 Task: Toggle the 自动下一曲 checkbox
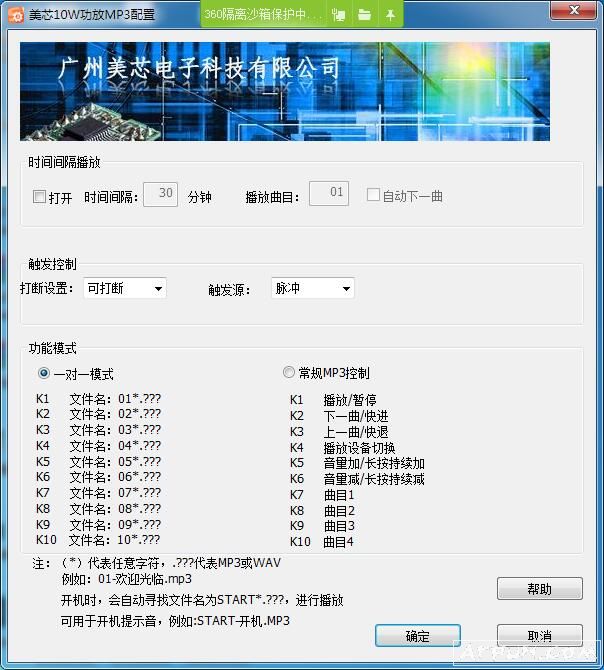click(373, 195)
